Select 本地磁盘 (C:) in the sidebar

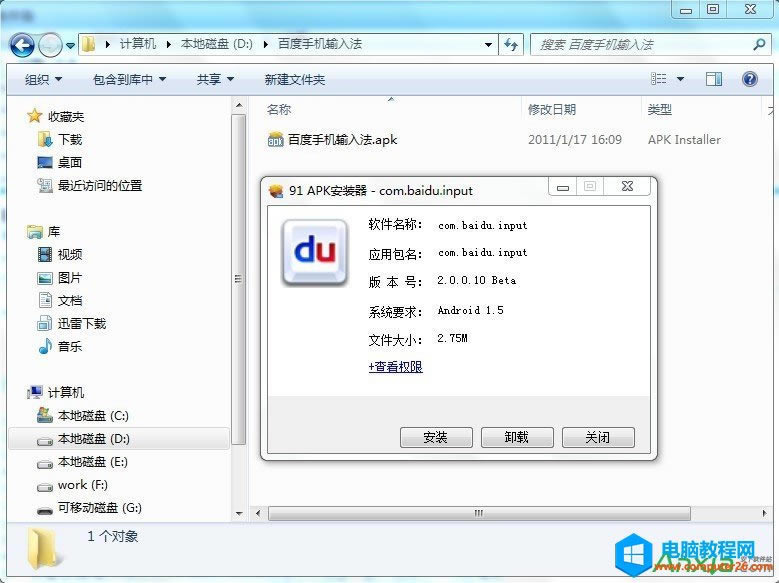pyautogui.click(x=92, y=416)
